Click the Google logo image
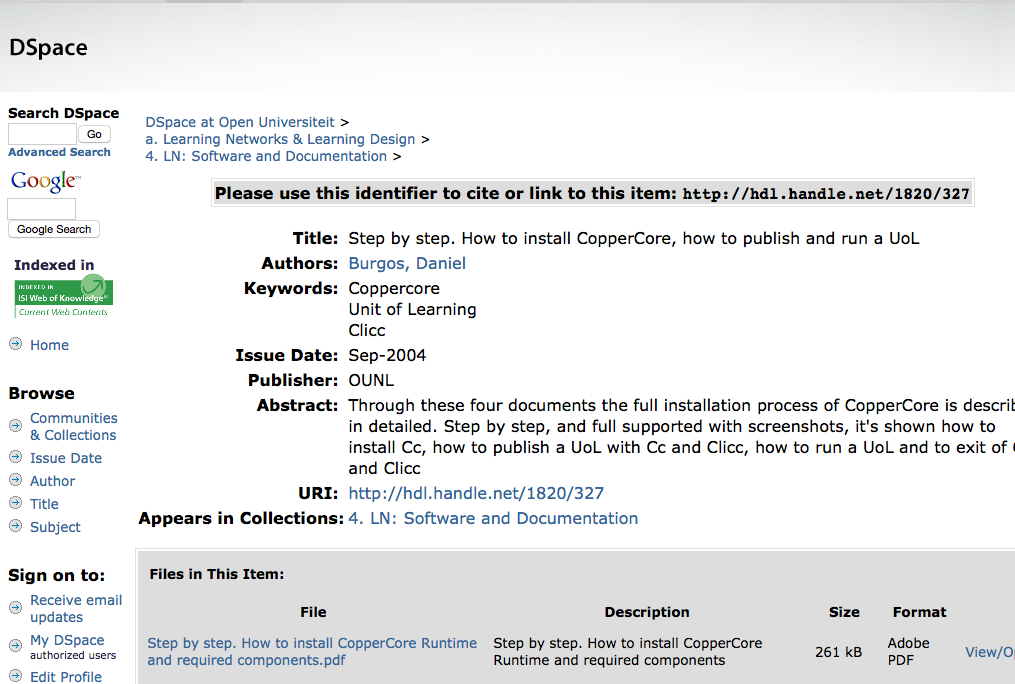Viewport: 1015px width, 684px height. [x=45, y=181]
